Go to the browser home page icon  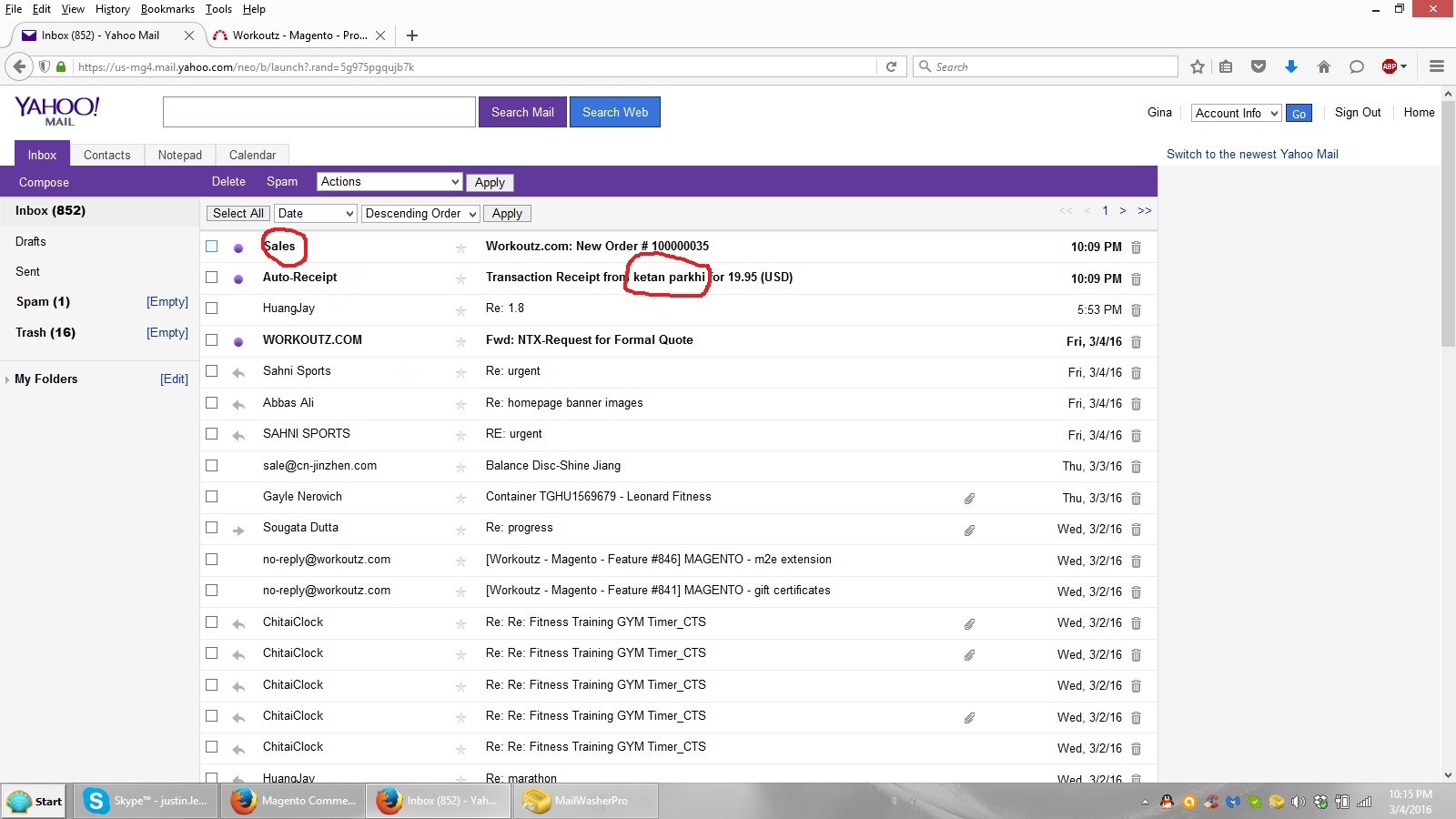pos(1324,66)
